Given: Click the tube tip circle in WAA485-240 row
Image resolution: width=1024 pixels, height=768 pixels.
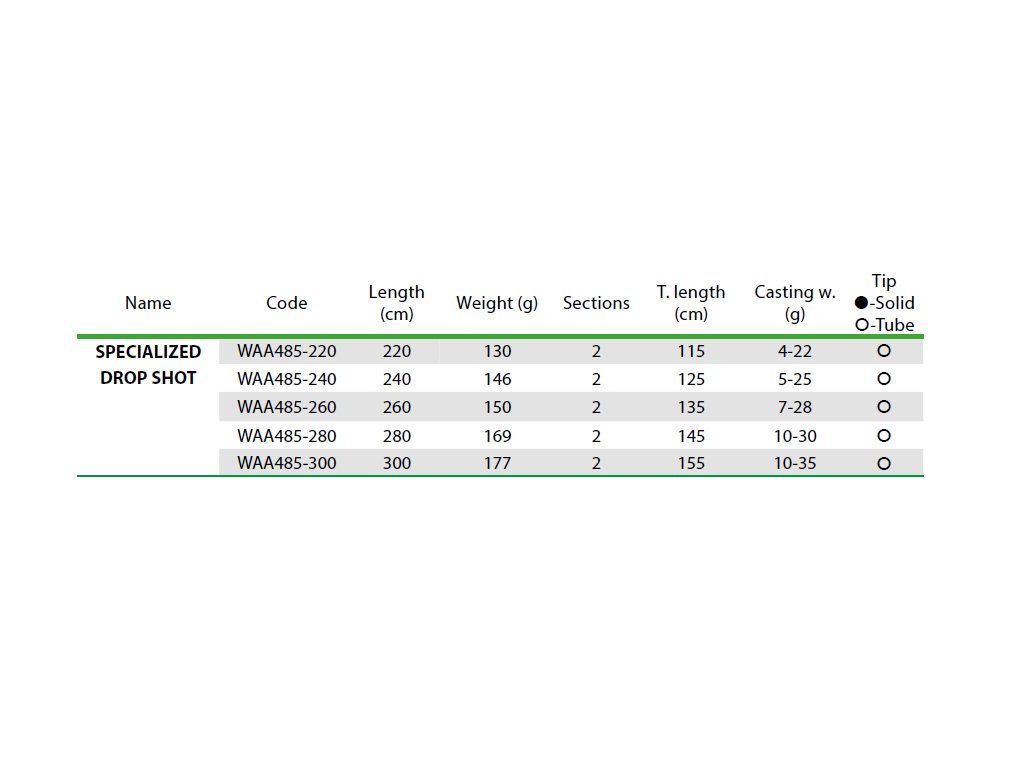Looking at the screenshot, I should click(x=884, y=379).
